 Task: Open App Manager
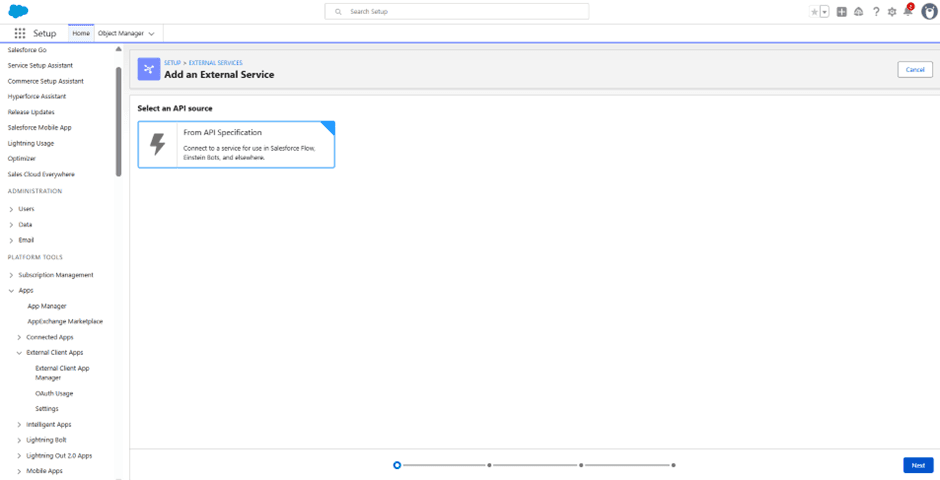(x=47, y=306)
